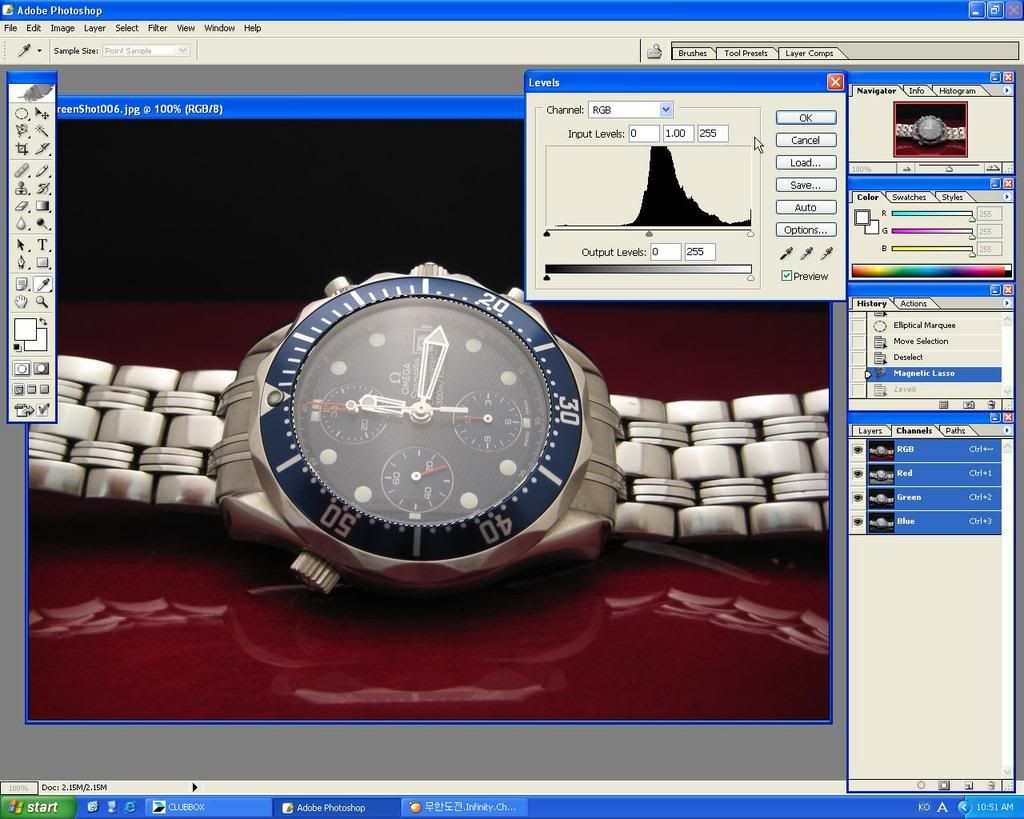Viewport: 1024px width, 819px height.
Task: Select the Type tool
Action: tap(42, 245)
